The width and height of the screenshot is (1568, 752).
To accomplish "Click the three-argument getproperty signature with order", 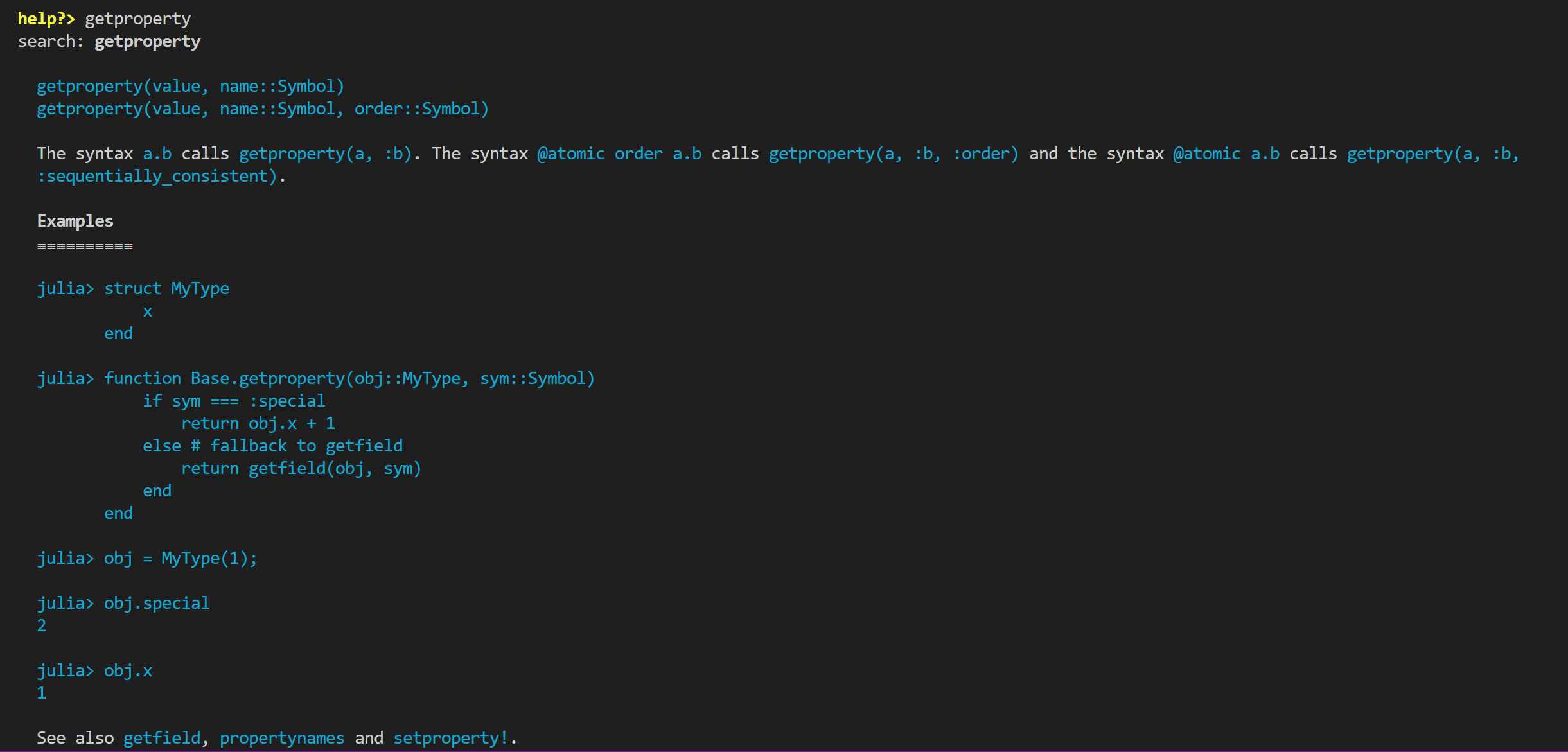I will 262,109.
